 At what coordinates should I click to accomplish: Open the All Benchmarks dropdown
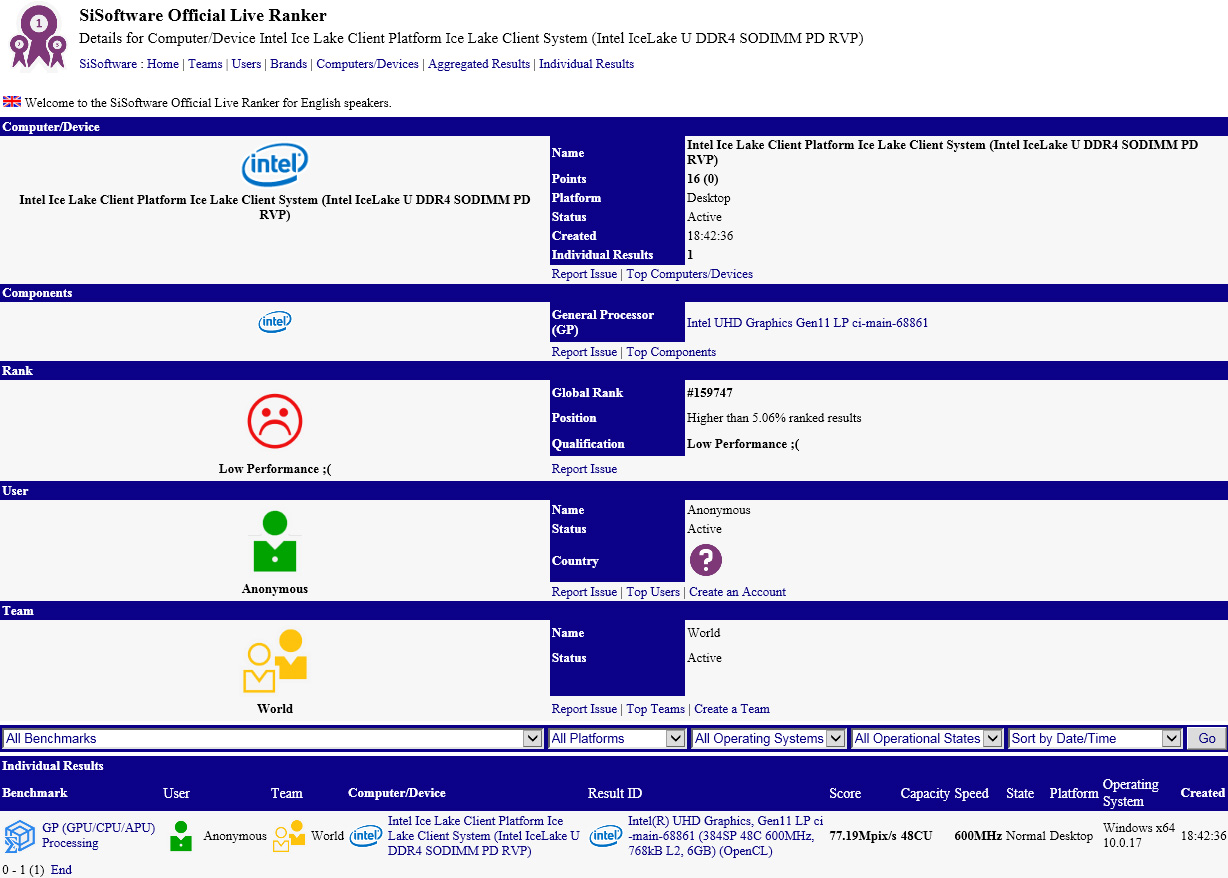click(273, 739)
